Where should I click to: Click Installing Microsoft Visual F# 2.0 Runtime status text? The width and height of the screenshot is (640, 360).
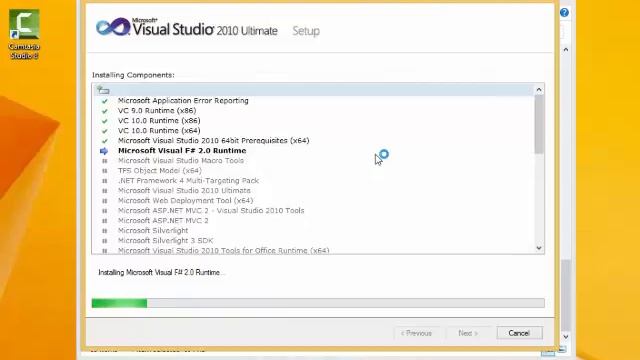point(161,273)
